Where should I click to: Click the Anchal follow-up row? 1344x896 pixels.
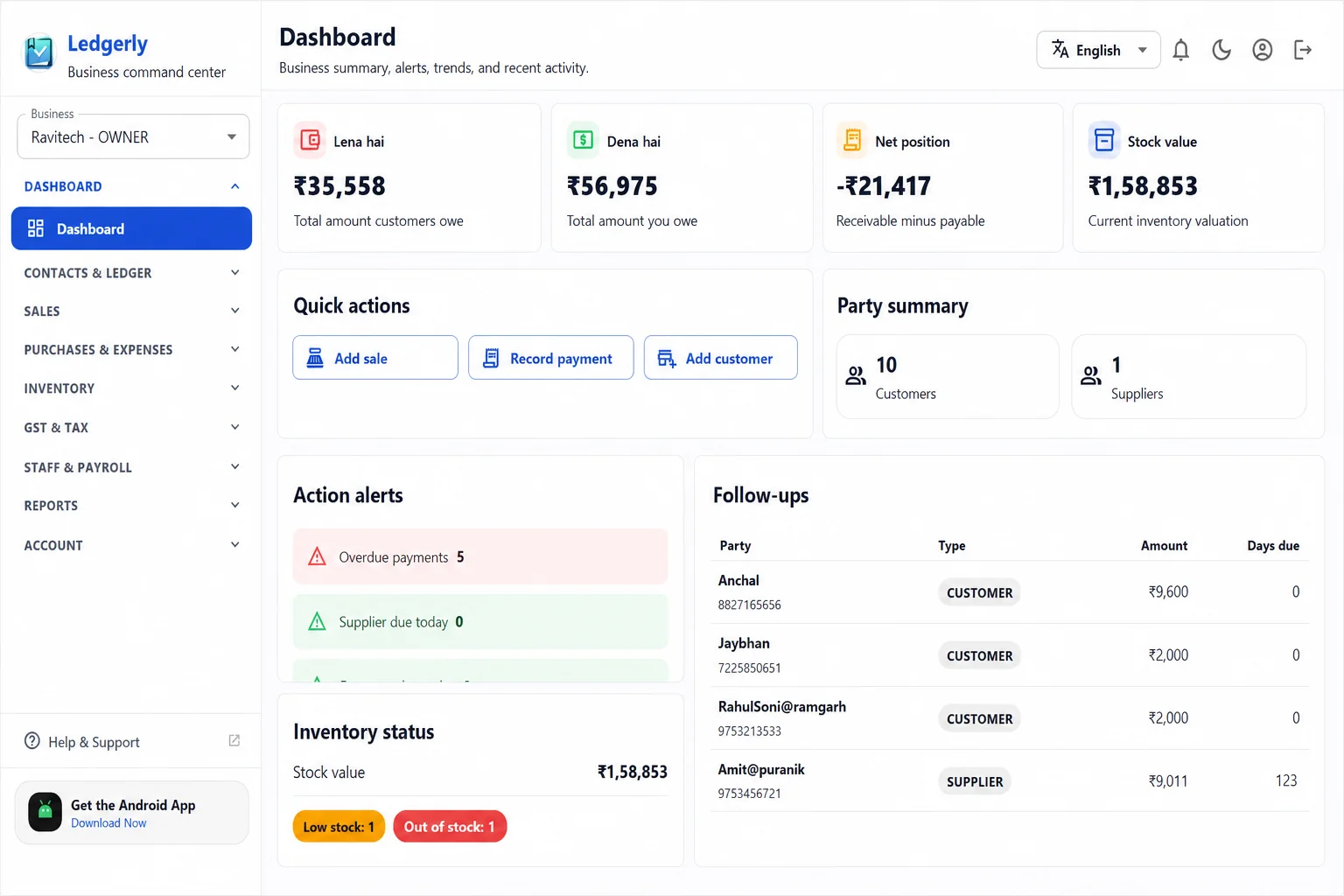tap(1010, 592)
